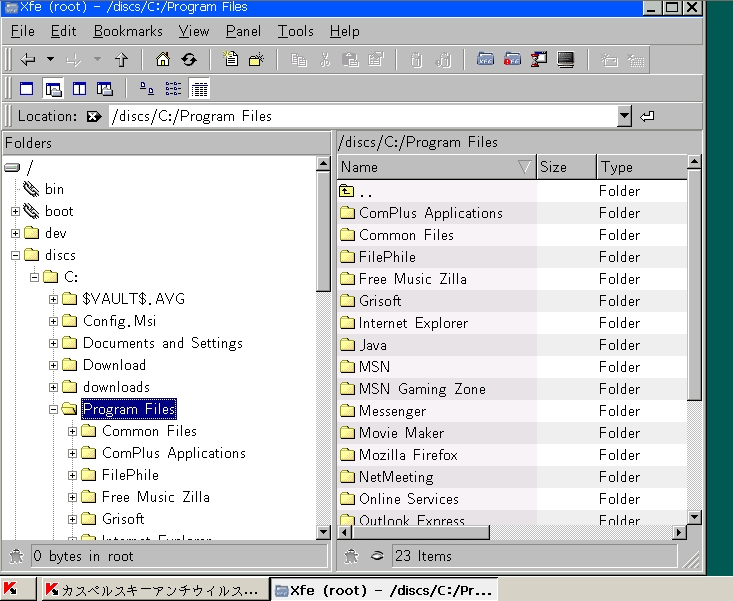This screenshot has height=601, width=733.
Task: Refresh the panels
Action: (x=189, y=59)
